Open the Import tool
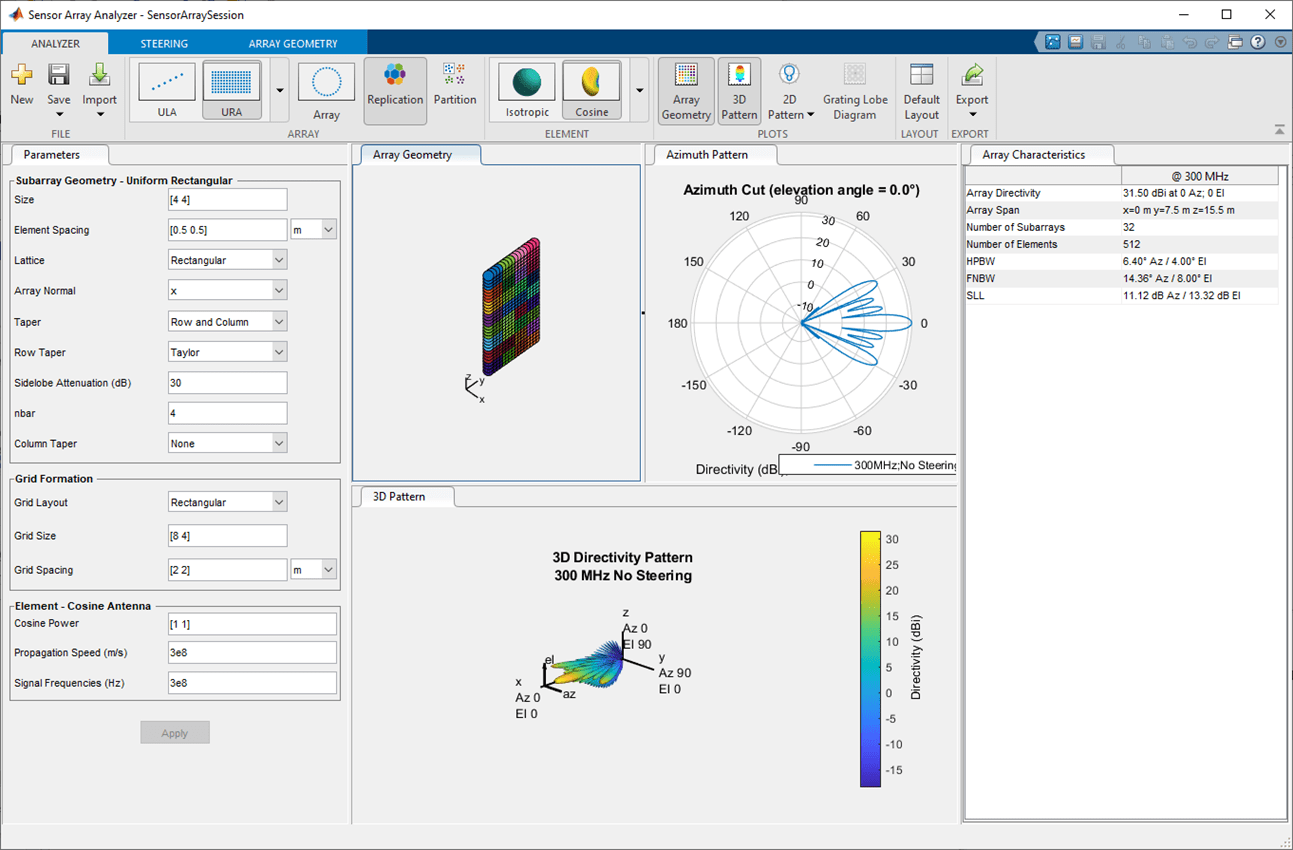This screenshot has height=850, width=1293. point(99,90)
